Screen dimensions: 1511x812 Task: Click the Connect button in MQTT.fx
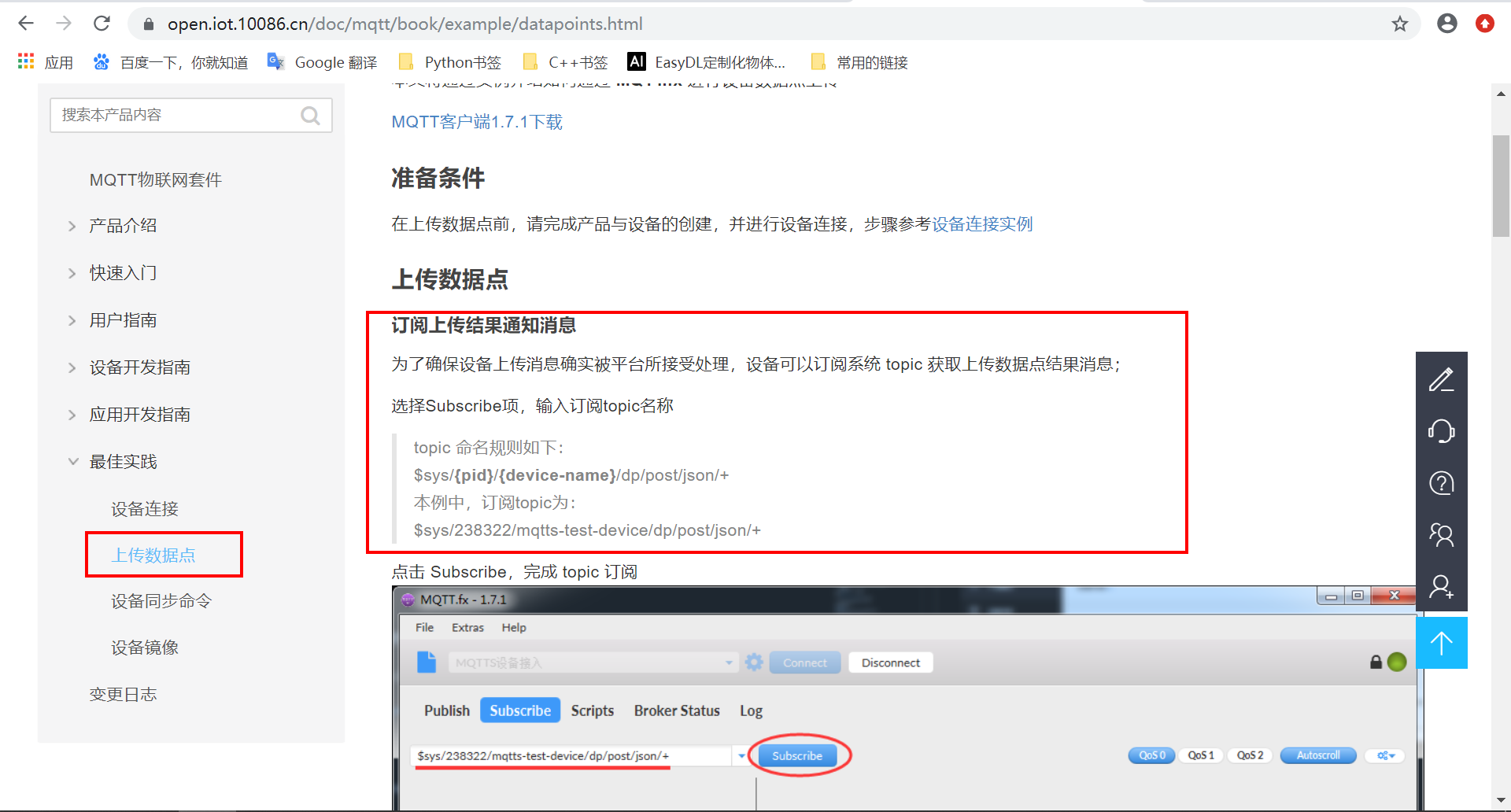coord(804,663)
